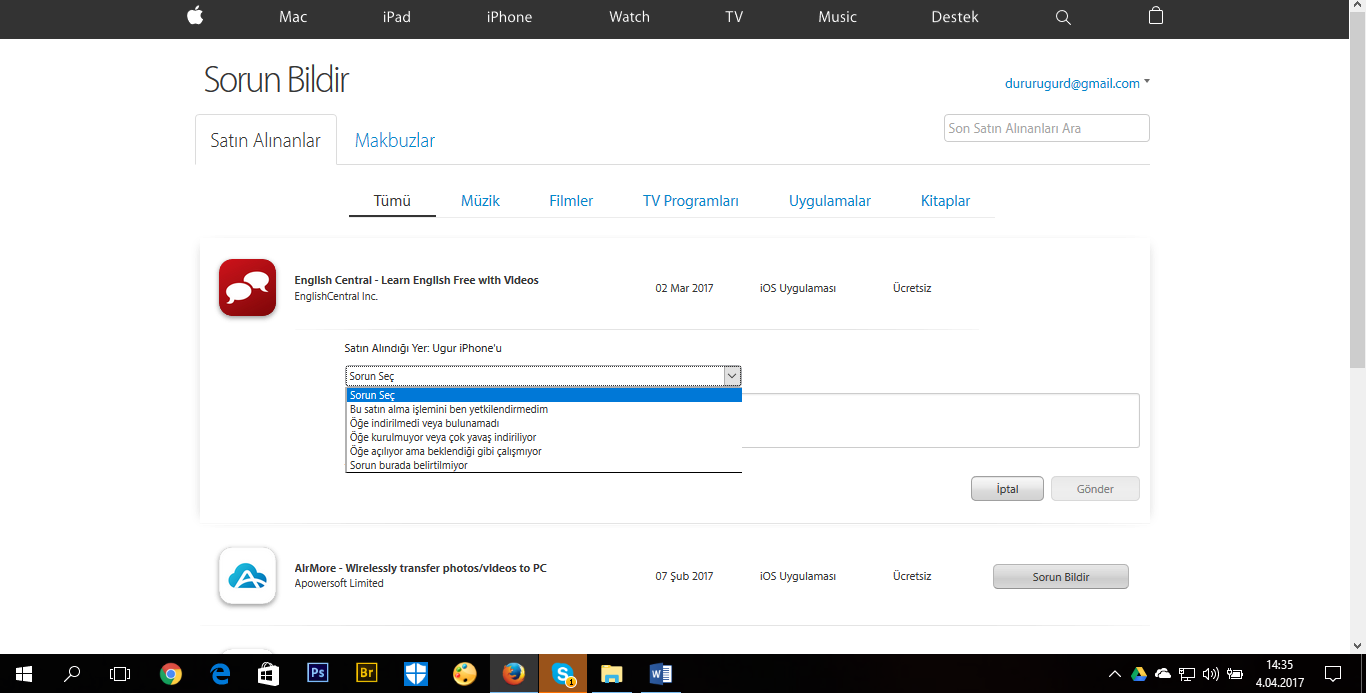Open the Action Center notification icon

[1333, 674]
